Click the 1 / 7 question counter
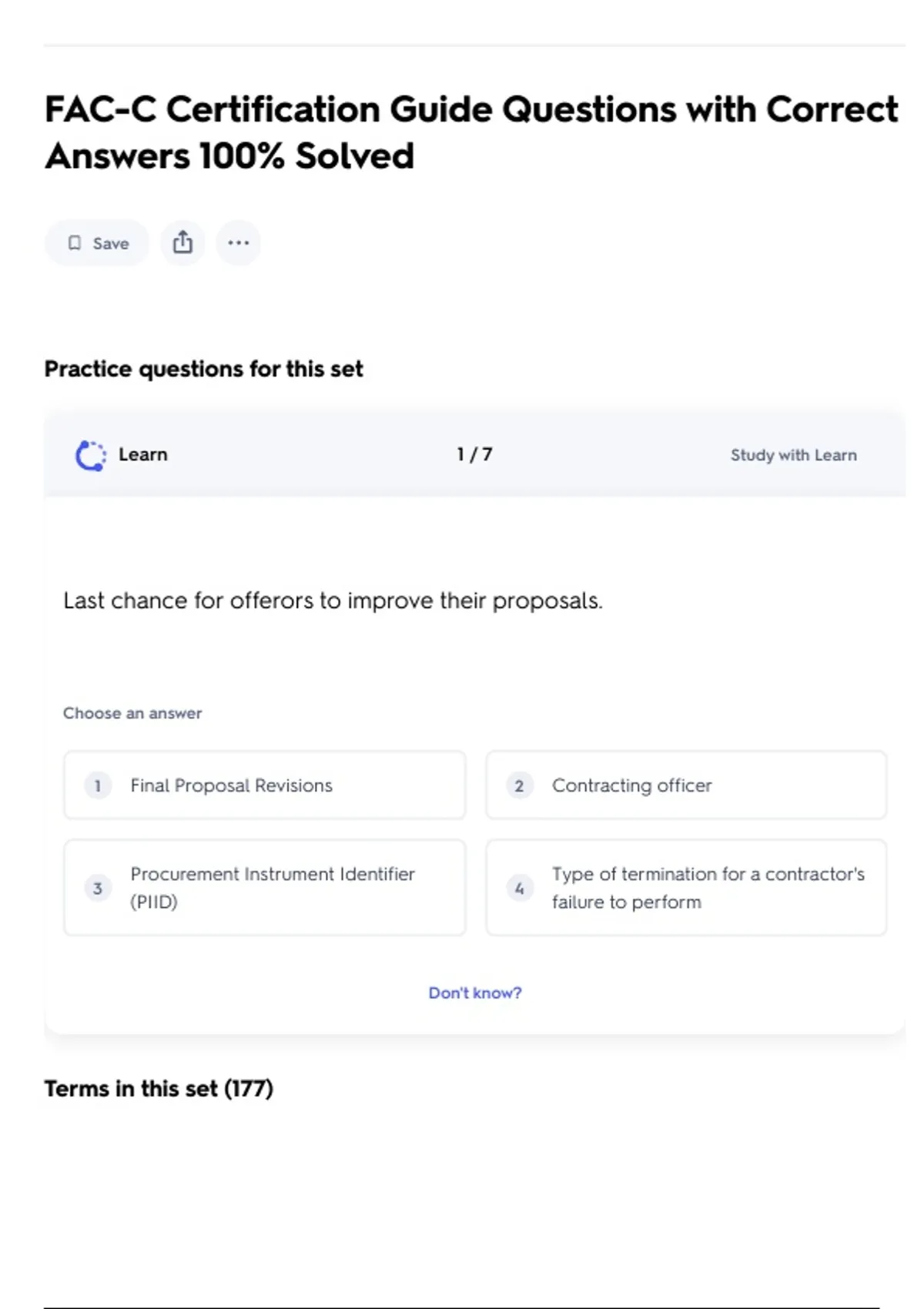Screen dimensions: 924x1309 [x=474, y=454]
